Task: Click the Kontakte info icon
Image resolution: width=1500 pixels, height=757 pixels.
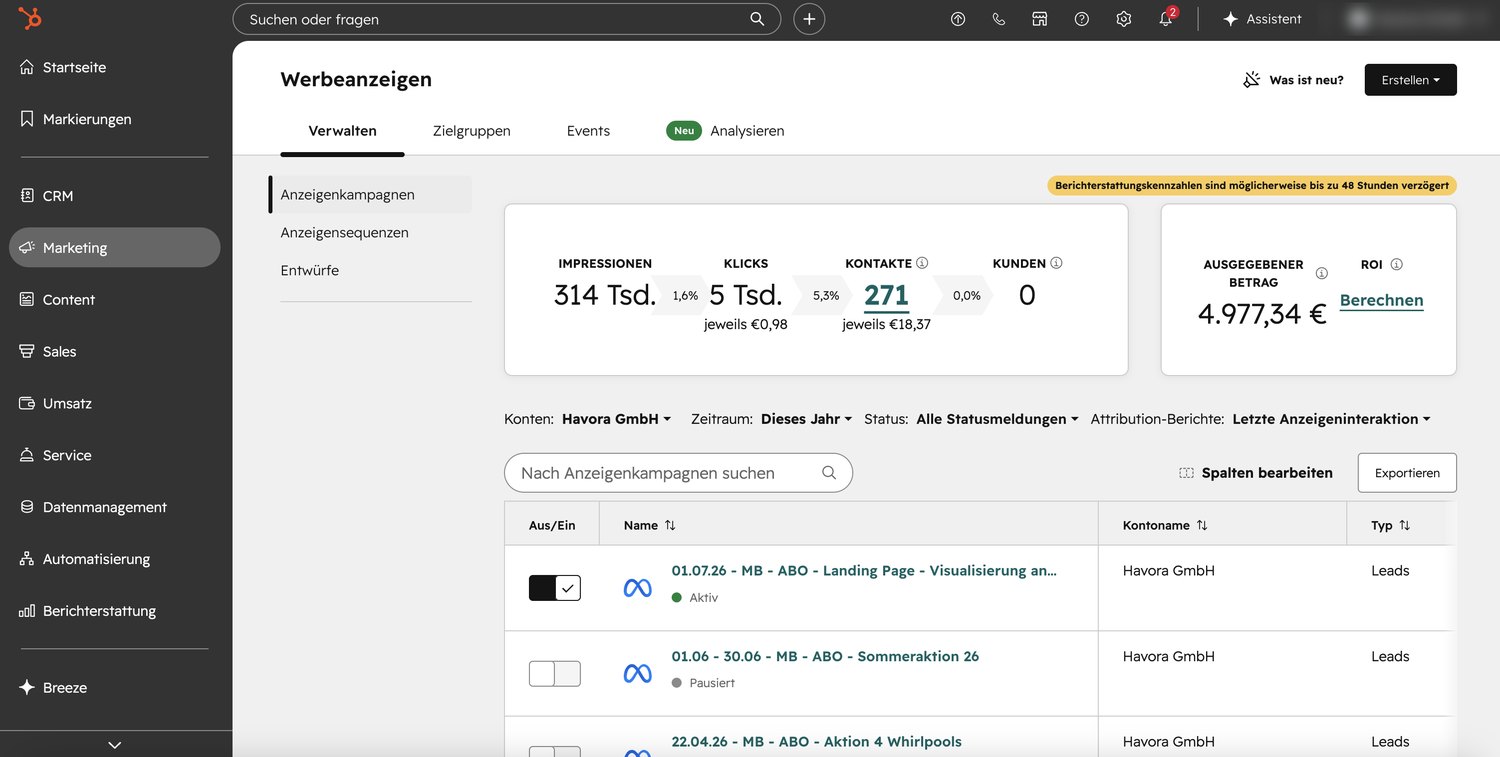Action: coord(922,263)
